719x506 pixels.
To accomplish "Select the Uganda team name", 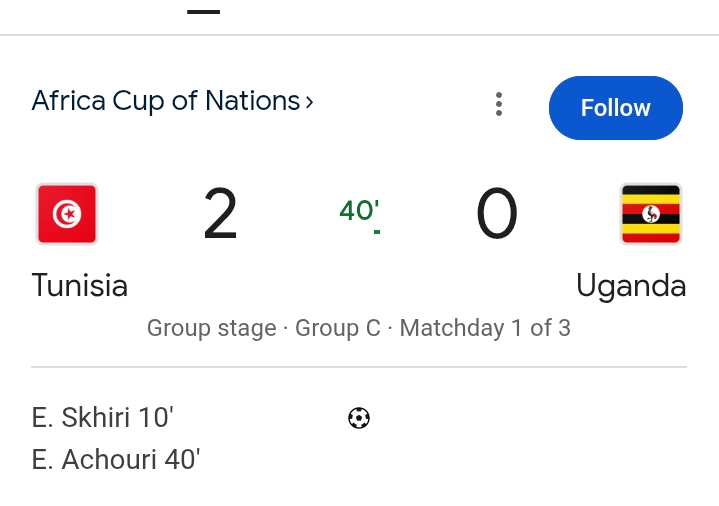I will [631, 286].
